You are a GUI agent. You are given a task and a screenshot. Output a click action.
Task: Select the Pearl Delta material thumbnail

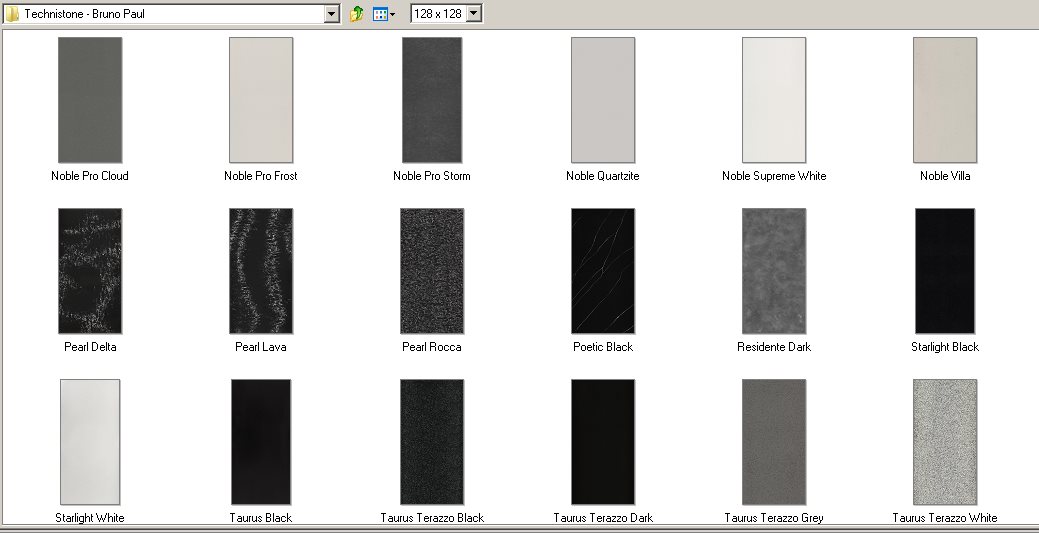click(90, 271)
